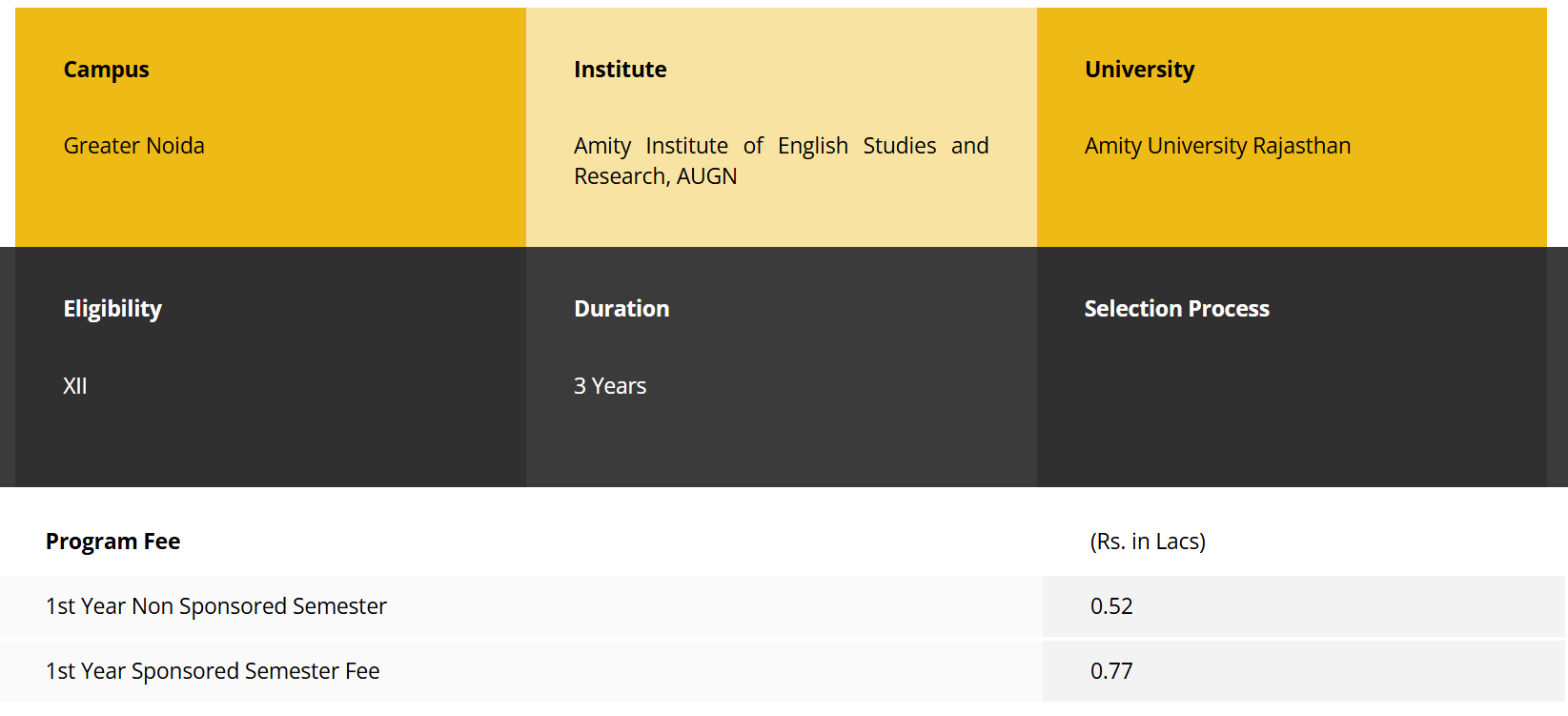This screenshot has height=716, width=1568.
Task: Click the Eligibility heading
Action: (x=112, y=309)
